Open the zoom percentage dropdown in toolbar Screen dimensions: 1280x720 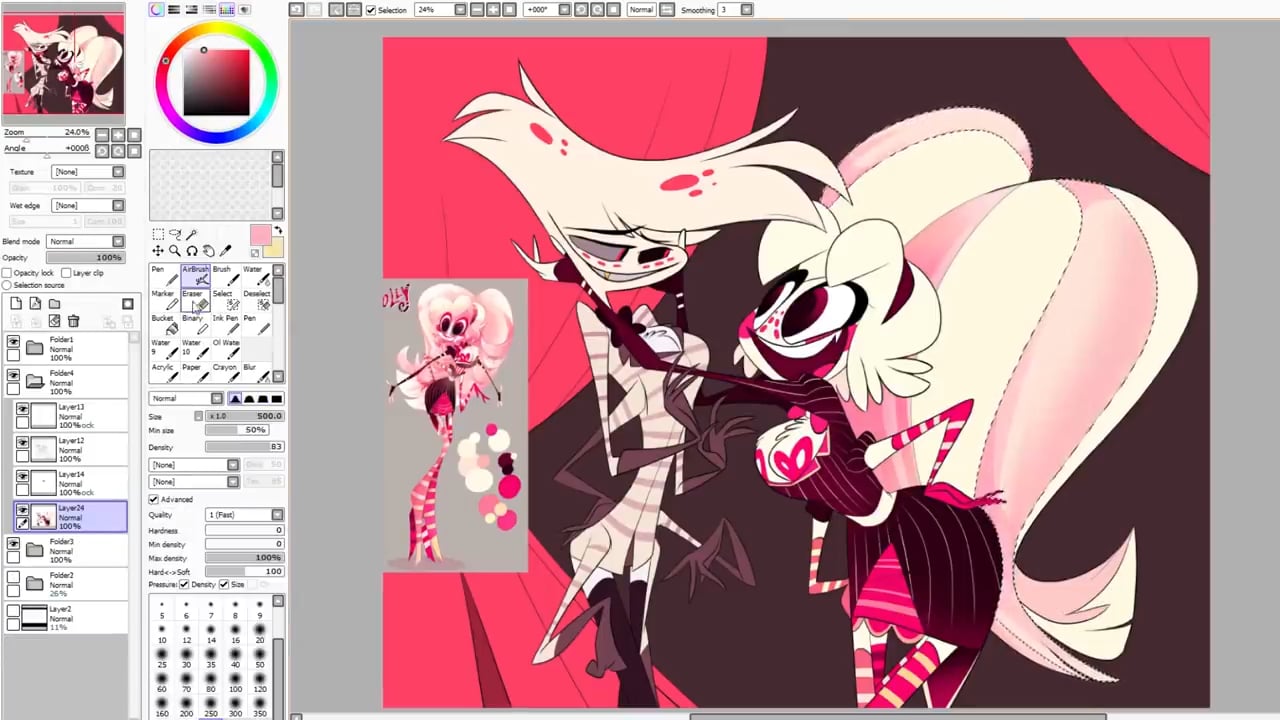tap(440, 10)
